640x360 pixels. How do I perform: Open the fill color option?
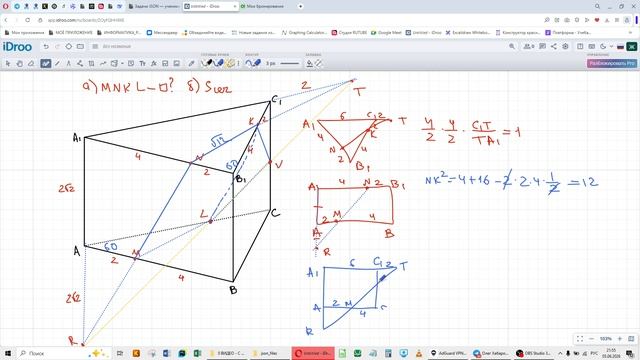tap(310, 64)
